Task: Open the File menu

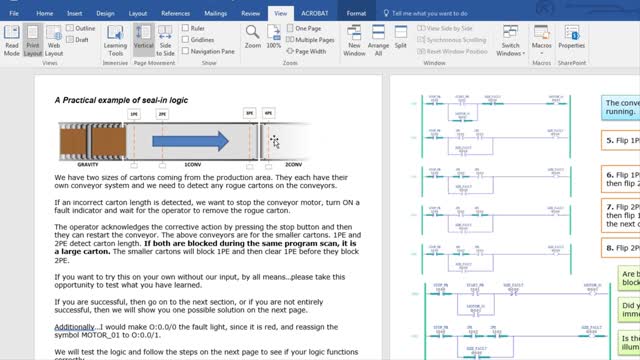Action: point(14,13)
